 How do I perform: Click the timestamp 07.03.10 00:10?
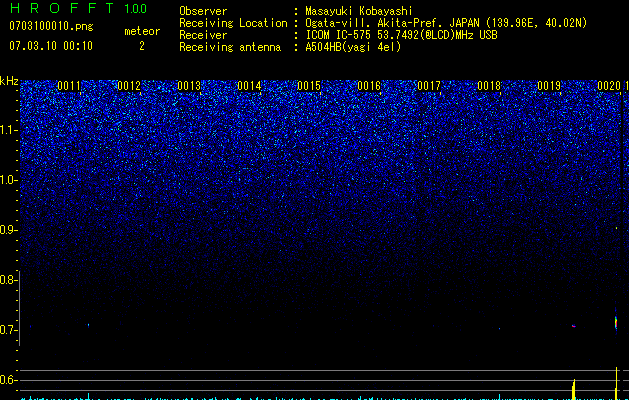tap(51, 46)
